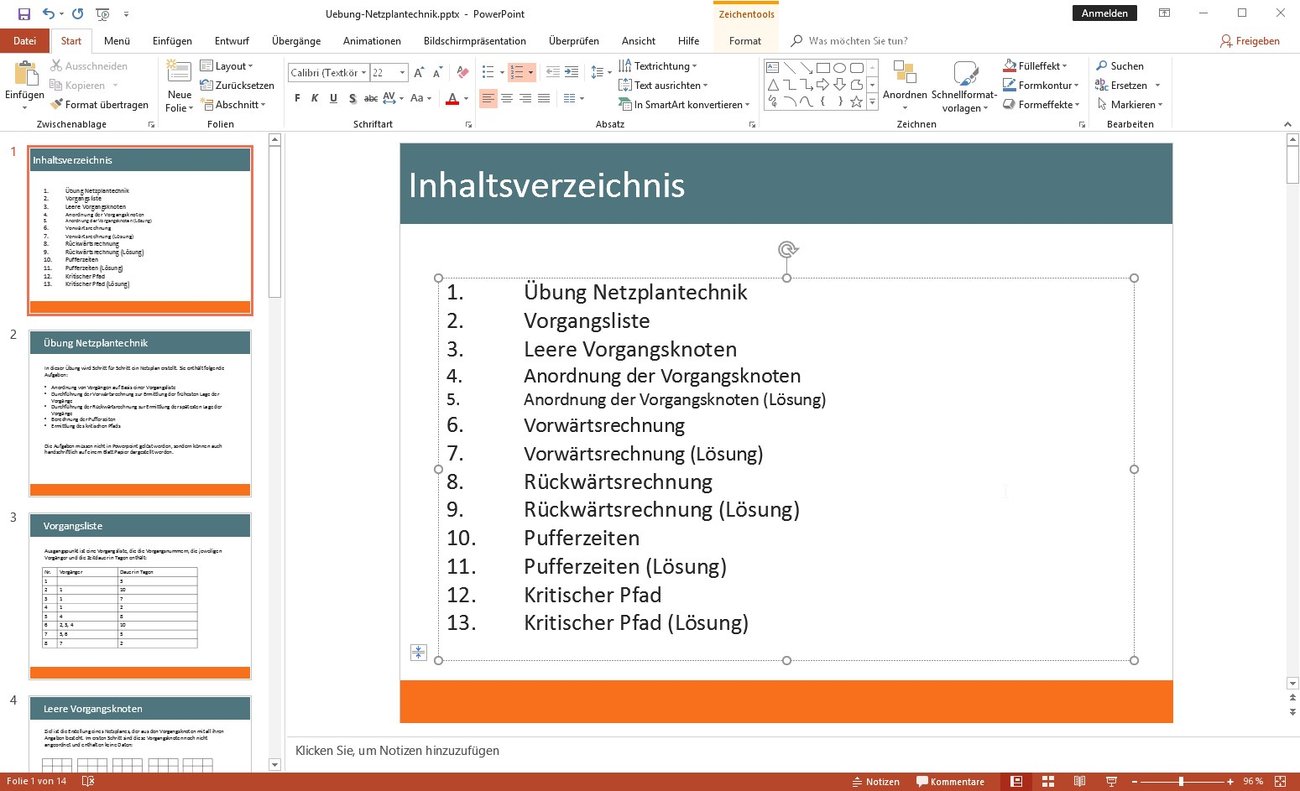Open the Zeichentools Format tab
The width and height of the screenshot is (1300, 791).
tap(745, 41)
